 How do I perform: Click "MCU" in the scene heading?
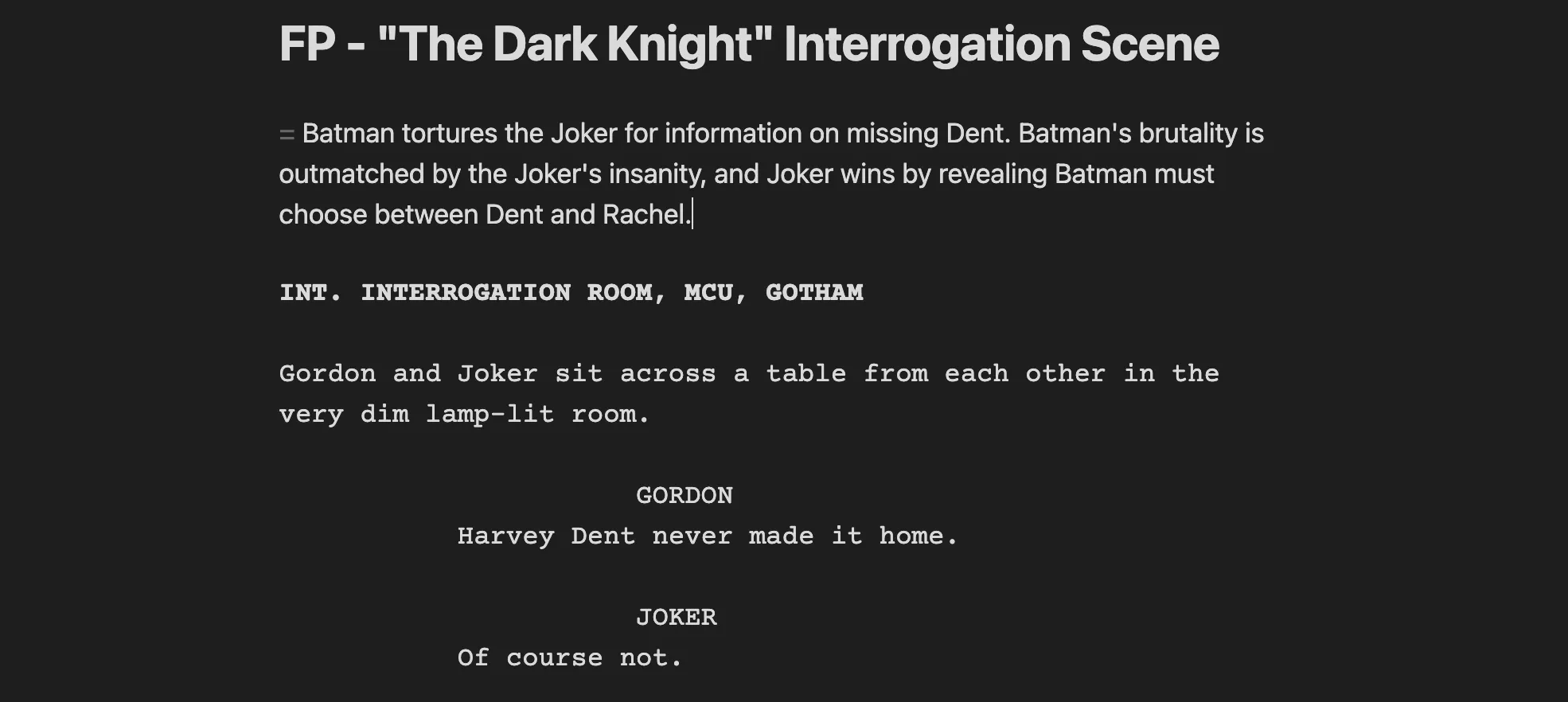click(708, 292)
